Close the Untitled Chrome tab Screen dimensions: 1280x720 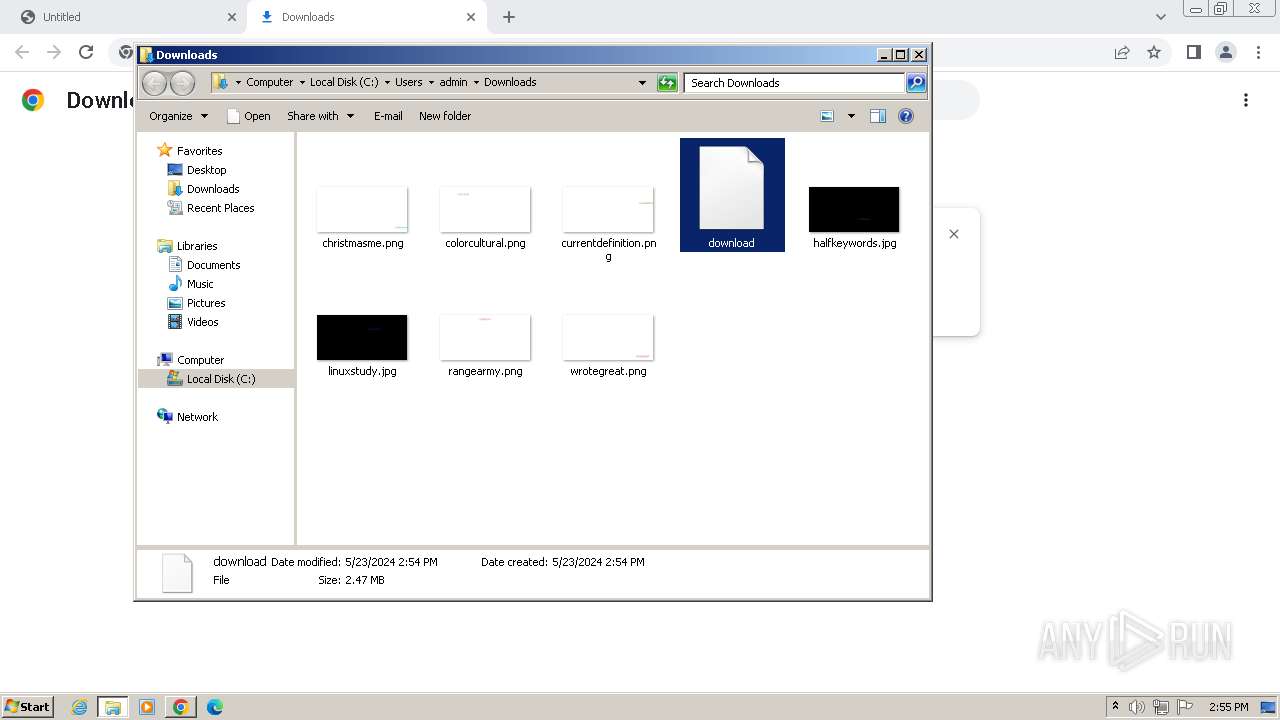click(232, 17)
